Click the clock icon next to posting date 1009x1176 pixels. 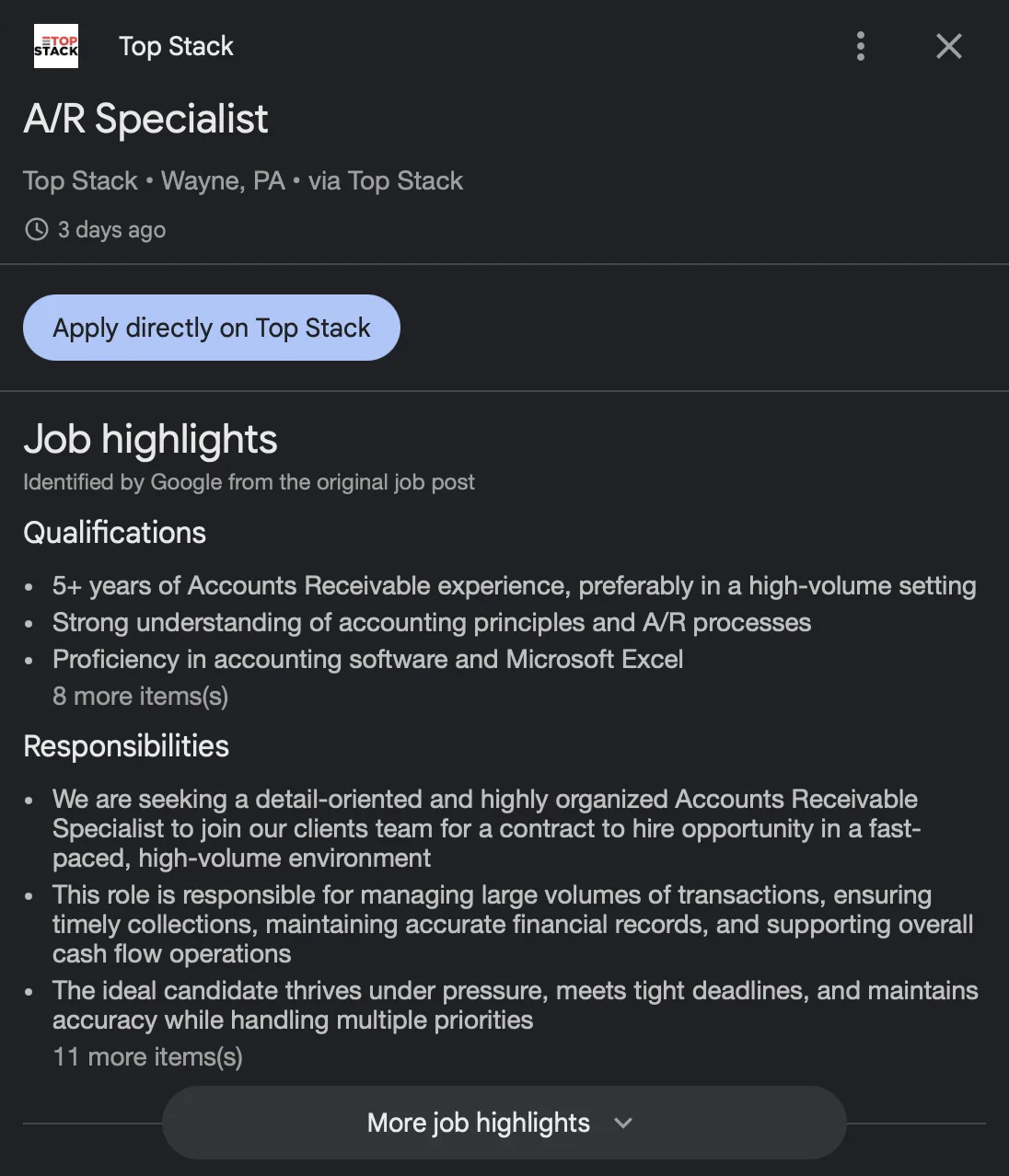tap(35, 229)
